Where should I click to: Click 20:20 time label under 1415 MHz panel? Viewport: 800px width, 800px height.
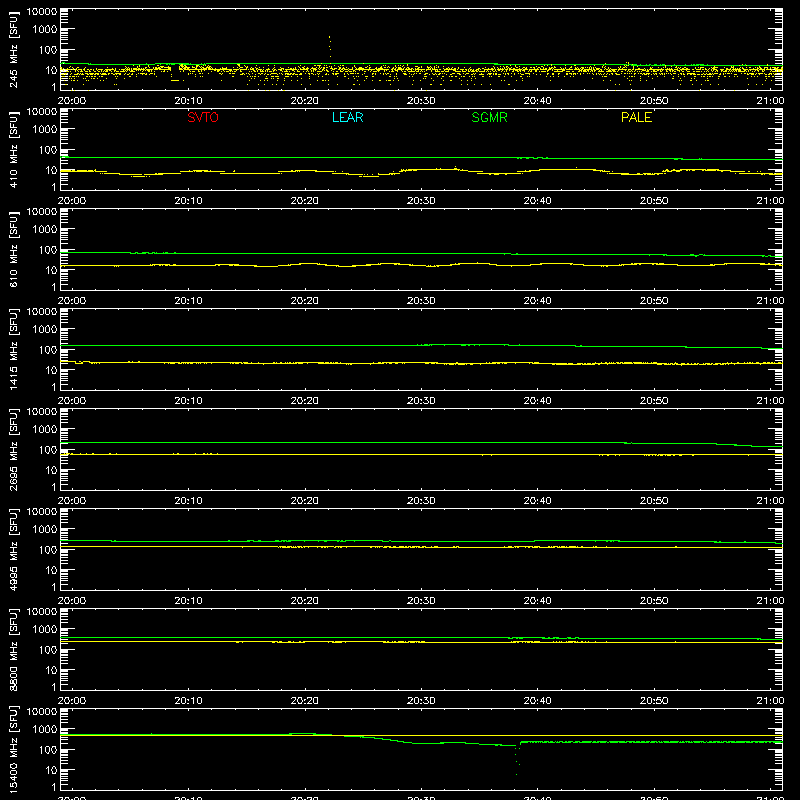305,401
